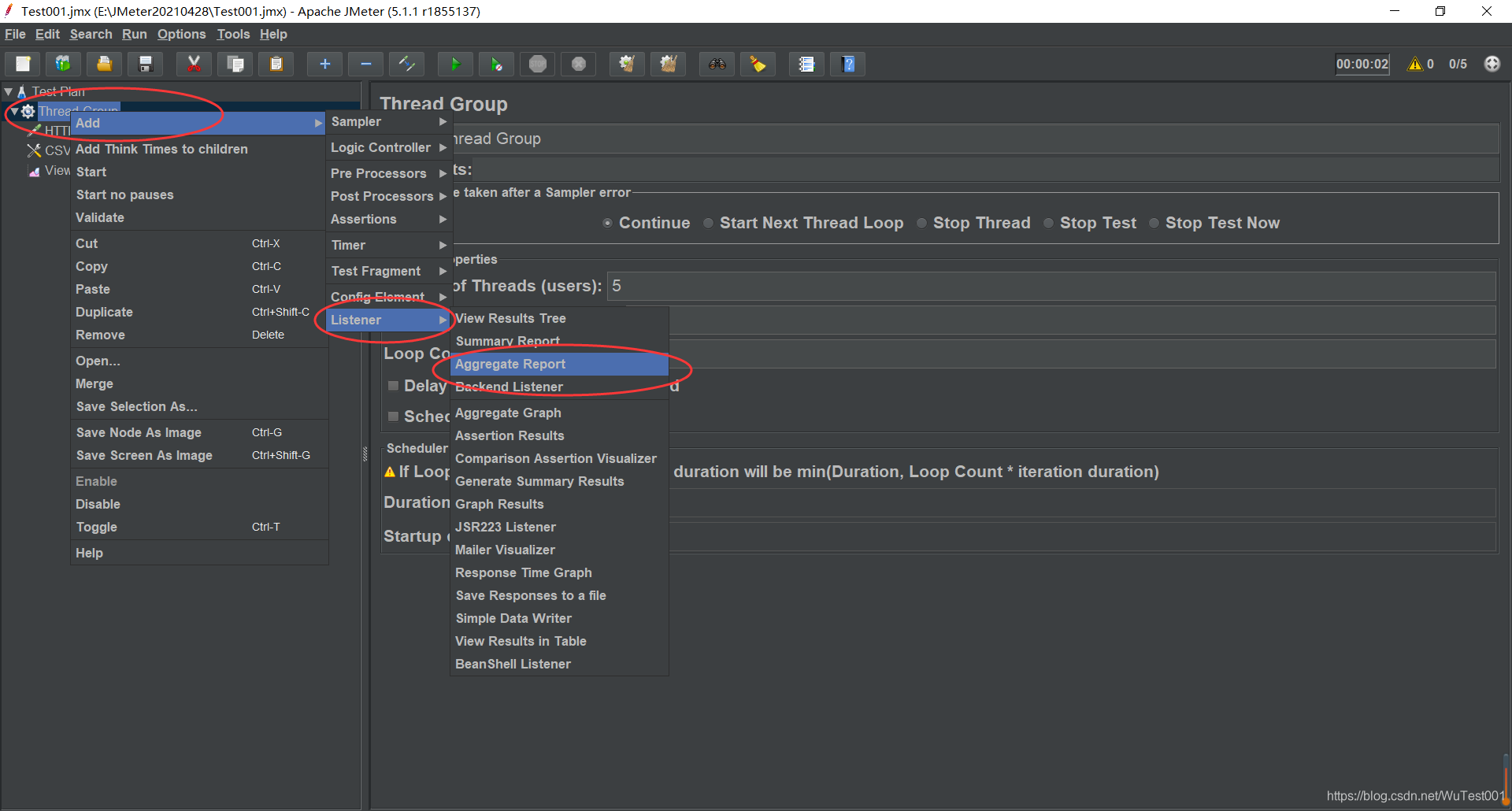Screen dimensions: 1512x811
Task: Click the Clear toolbar icon
Action: tap(627, 64)
